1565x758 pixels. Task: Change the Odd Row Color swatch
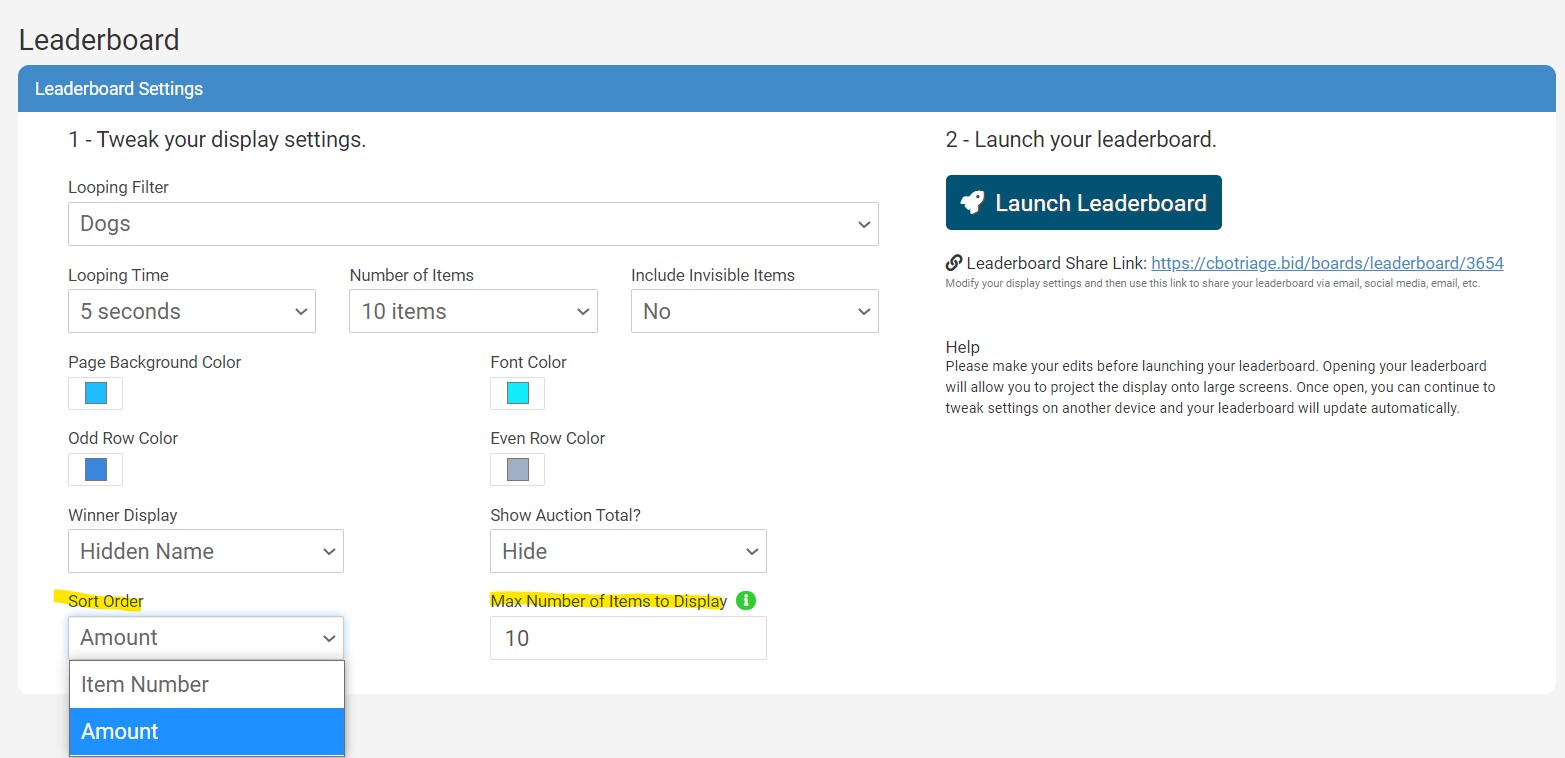coord(96,469)
